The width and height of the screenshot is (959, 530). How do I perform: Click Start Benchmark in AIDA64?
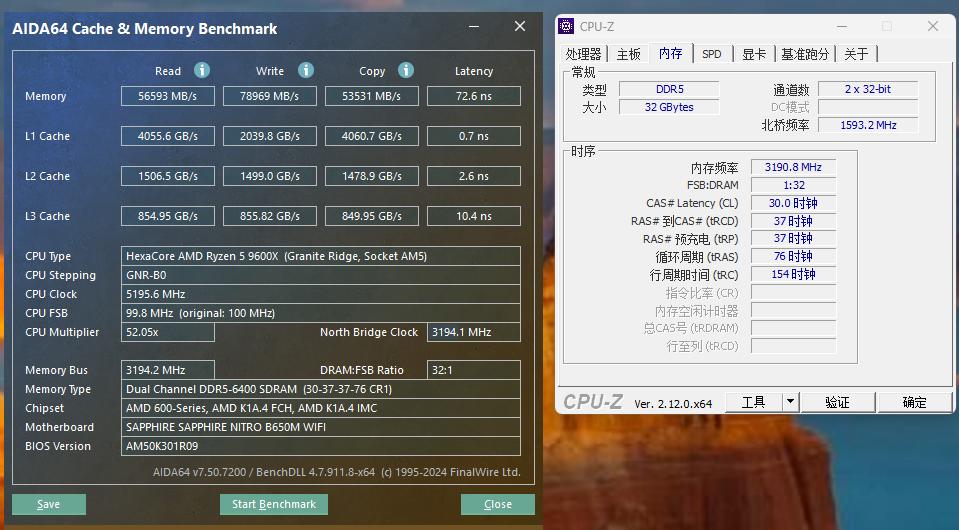pyautogui.click(x=273, y=504)
